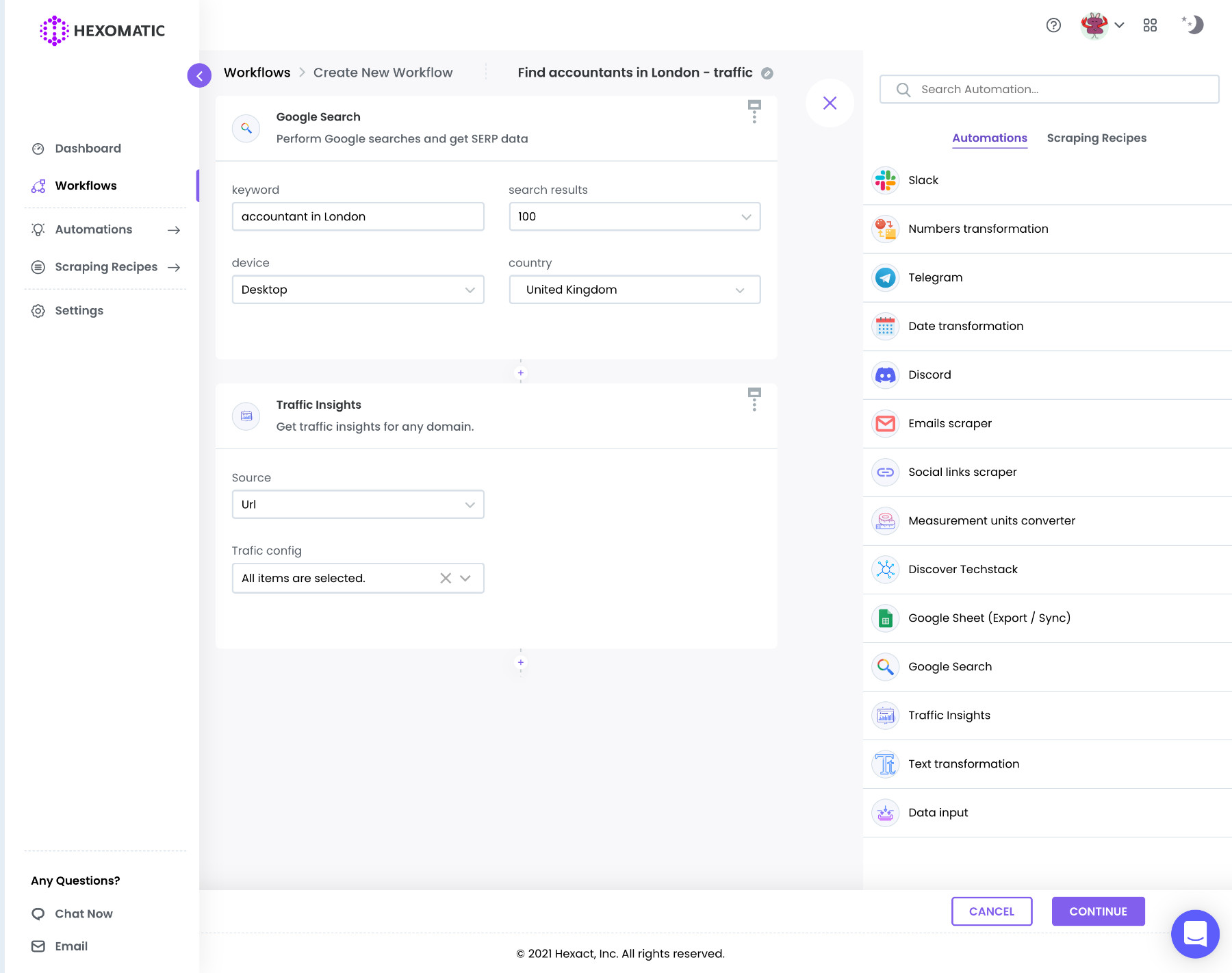The image size is (1232, 973).
Task: Open Traffic Insights step options menu
Action: (x=754, y=400)
